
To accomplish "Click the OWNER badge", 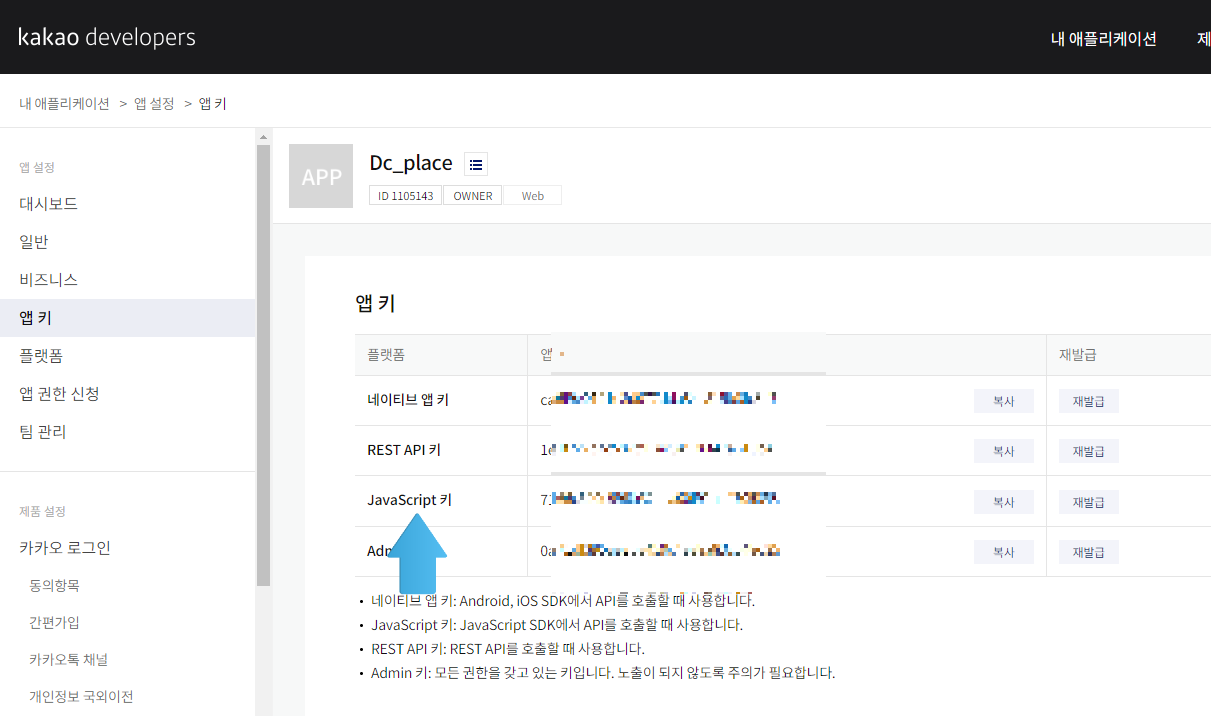I will pyautogui.click(x=473, y=196).
